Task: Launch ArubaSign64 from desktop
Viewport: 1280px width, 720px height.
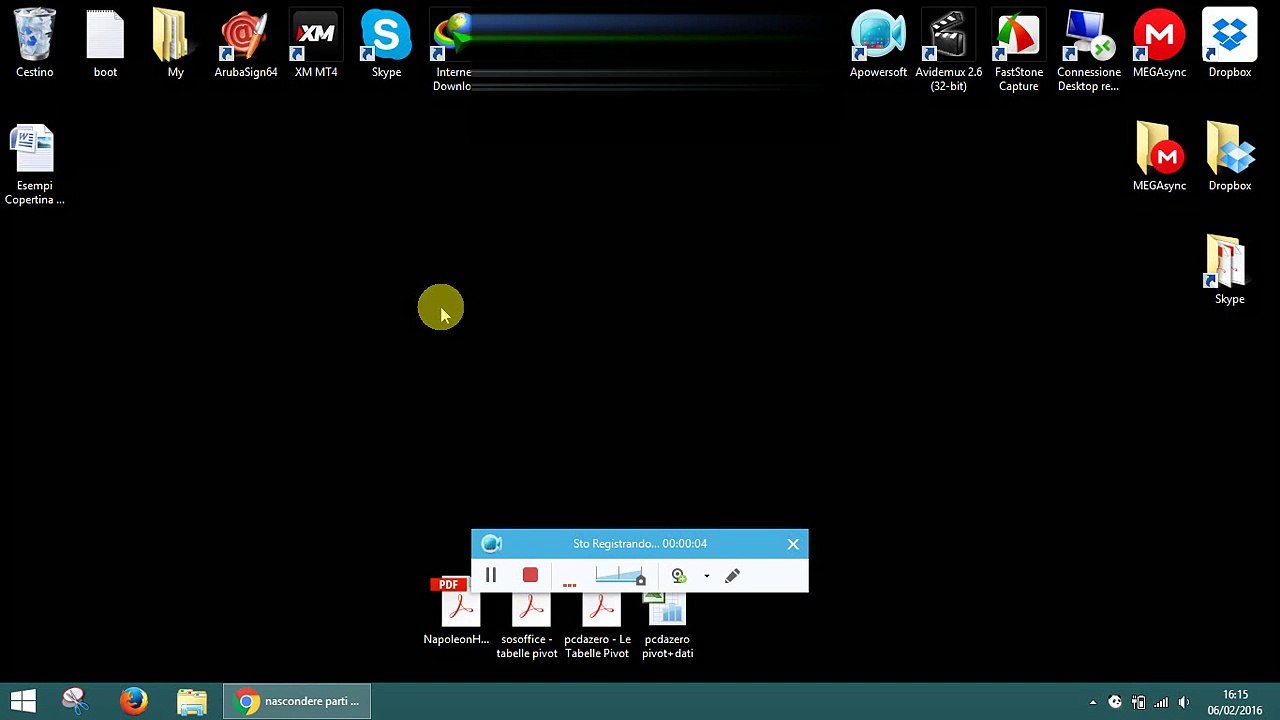Action: tap(245, 44)
